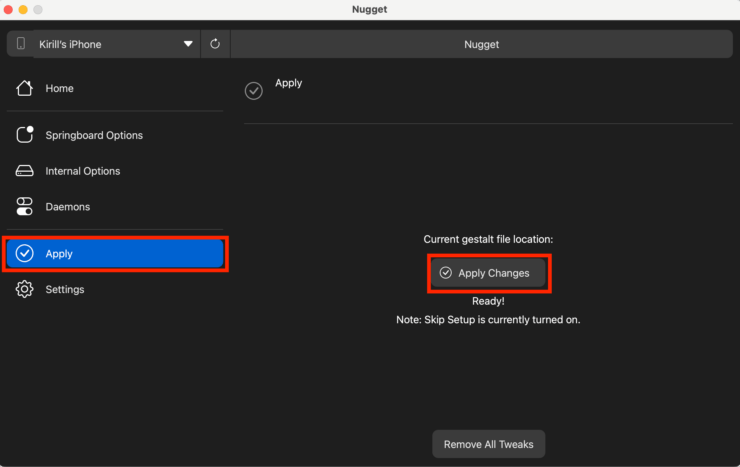Click the Nugget title bar button
This screenshot has height=467, width=740.
[481, 44]
